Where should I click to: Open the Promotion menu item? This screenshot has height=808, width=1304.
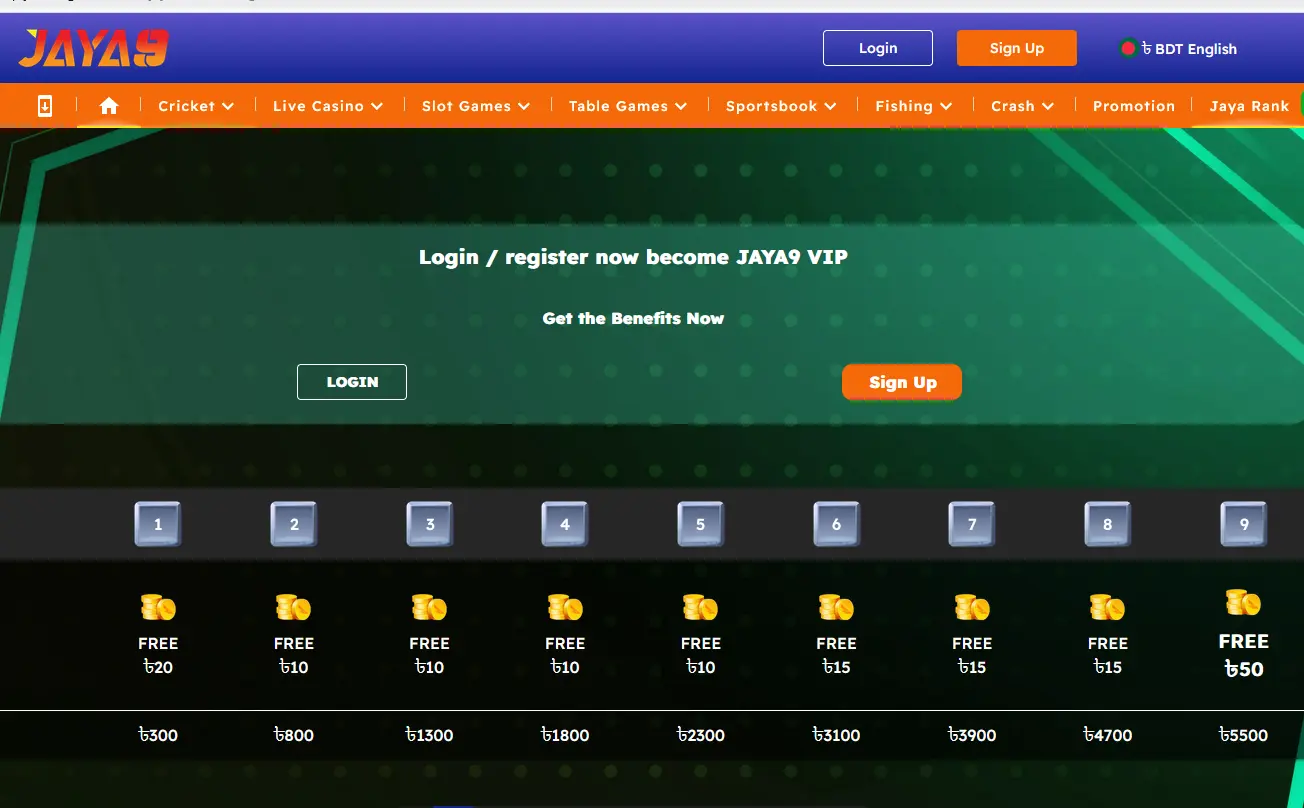coord(1134,106)
